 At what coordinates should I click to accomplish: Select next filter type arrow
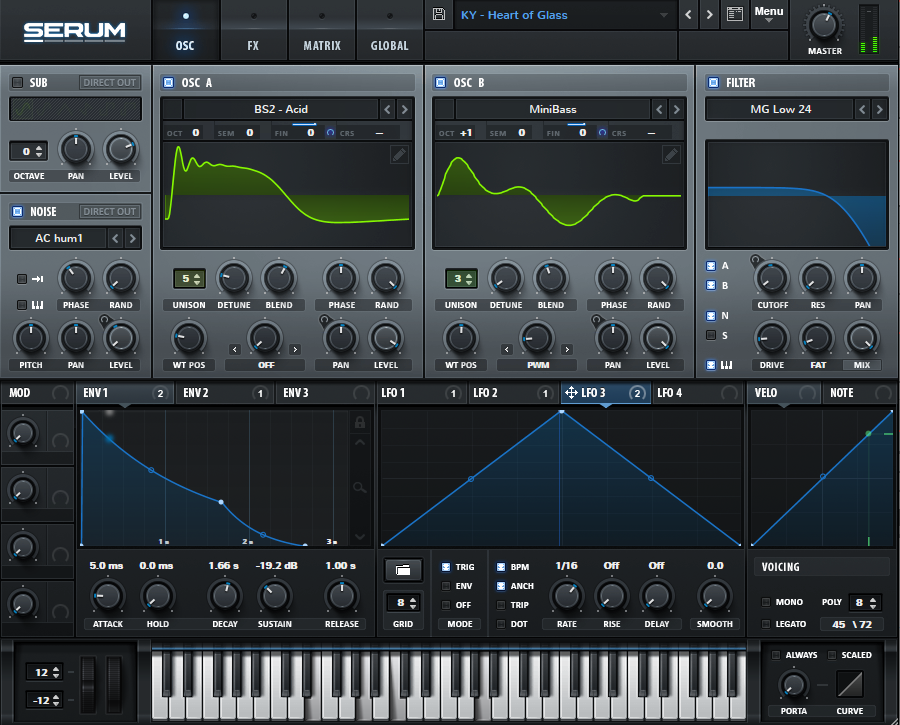(x=879, y=109)
